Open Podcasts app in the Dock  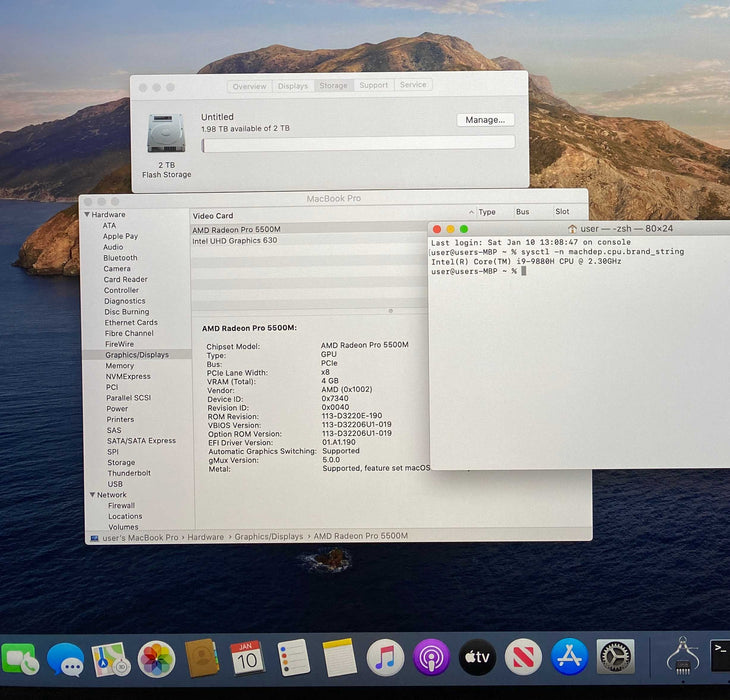pos(431,658)
